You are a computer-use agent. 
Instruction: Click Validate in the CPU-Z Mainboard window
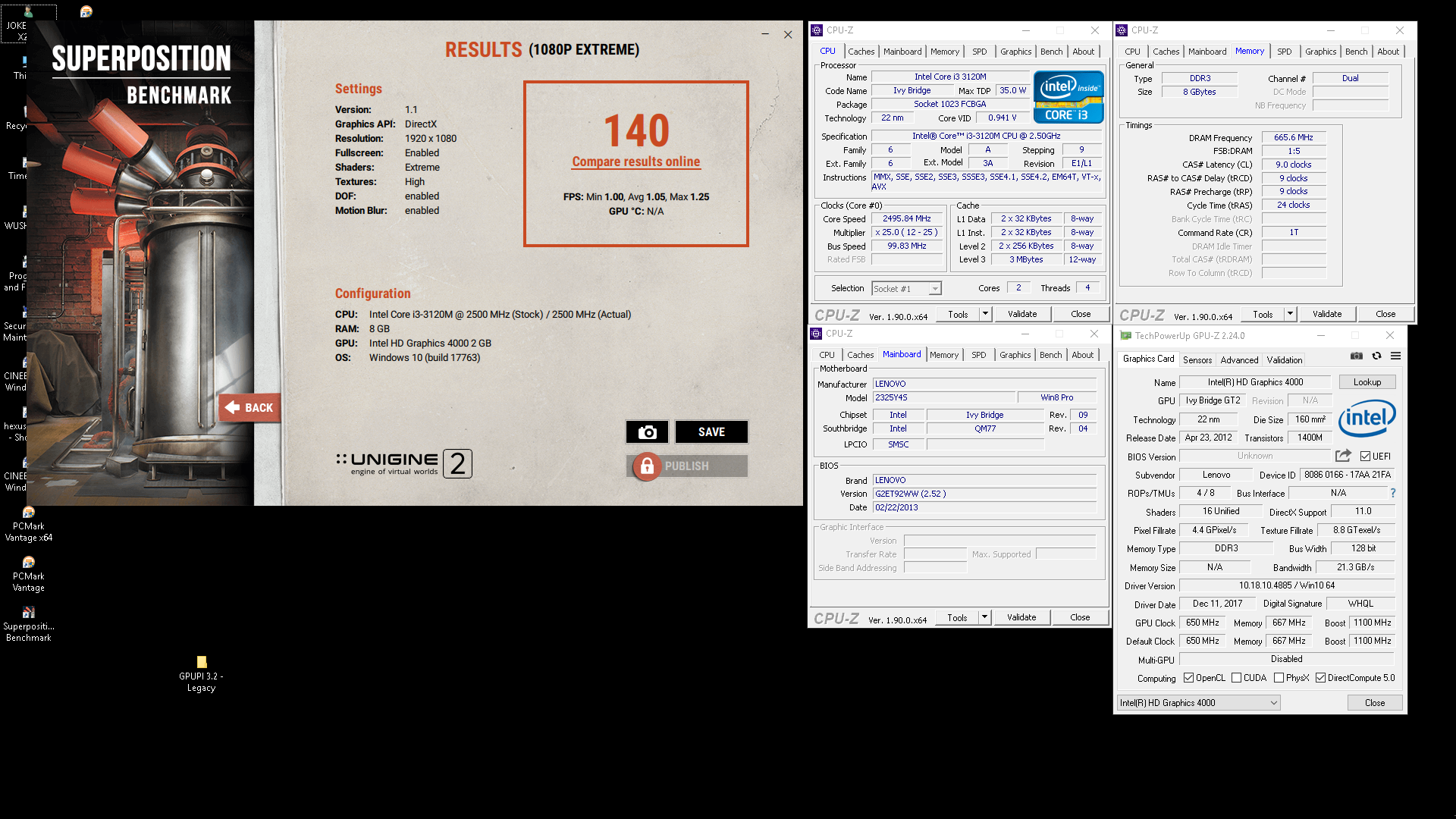pyautogui.click(x=1021, y=617)
